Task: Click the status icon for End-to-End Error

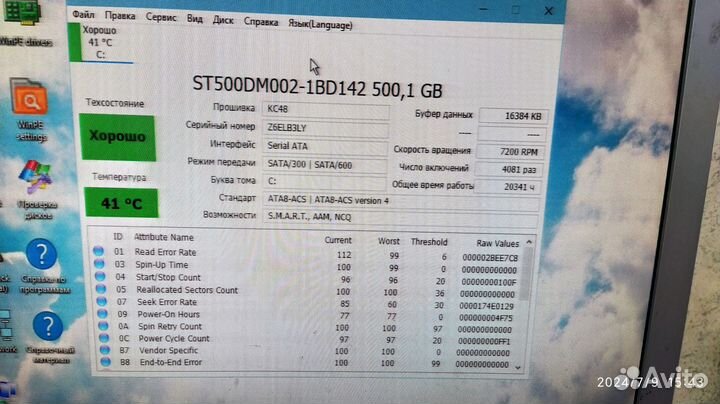Action: tap(106, 361)
